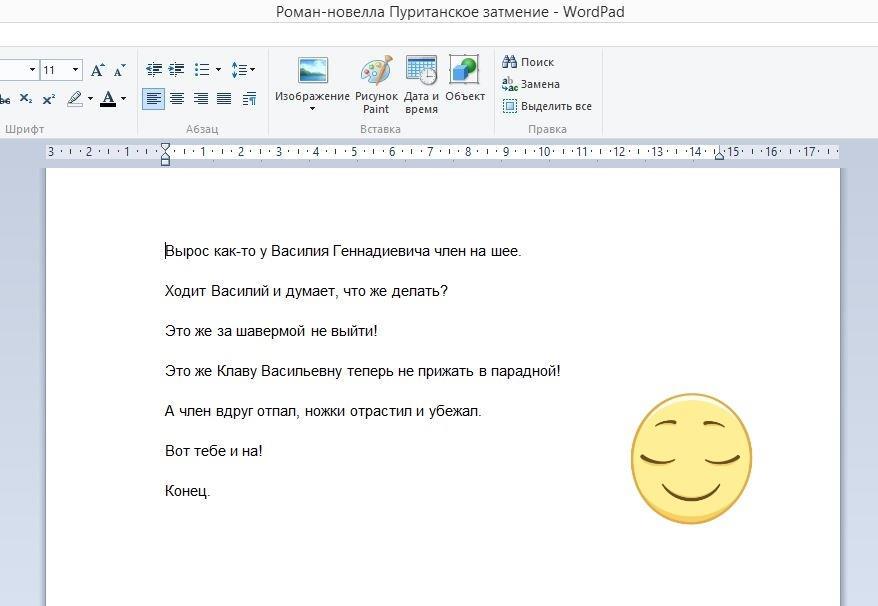Image resolution: width=878 pixels, height=606 pixels.
Task: Apply superscript formatting
Action: pyautogui.click(x=48, y=99)
